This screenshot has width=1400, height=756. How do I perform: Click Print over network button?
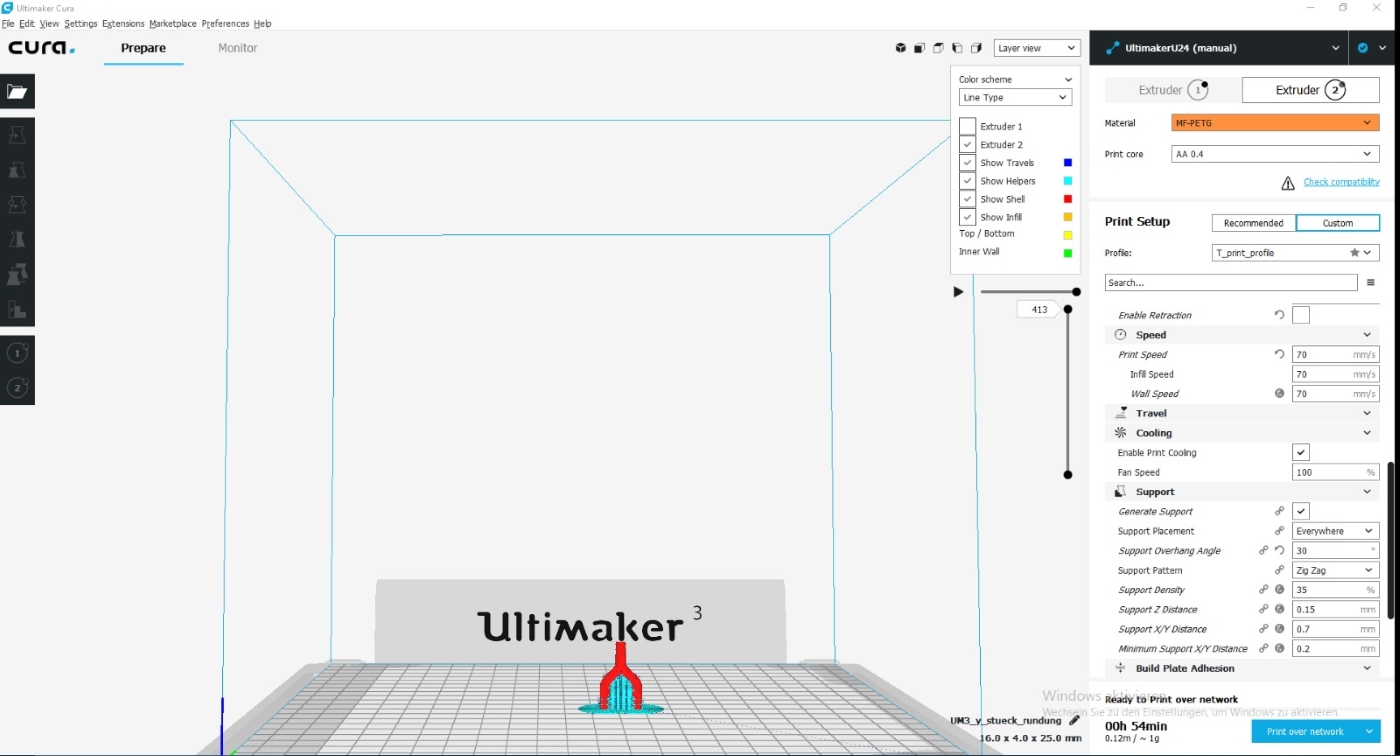click(1305, 732)
